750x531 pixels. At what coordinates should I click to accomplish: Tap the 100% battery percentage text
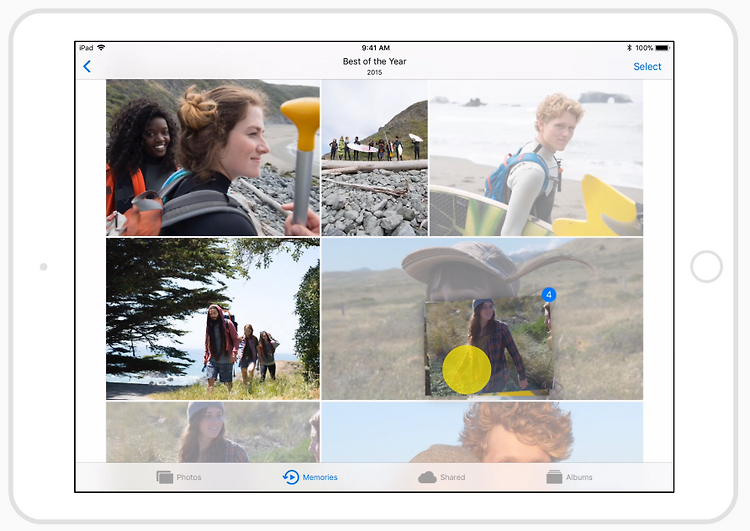pos(644,48)
